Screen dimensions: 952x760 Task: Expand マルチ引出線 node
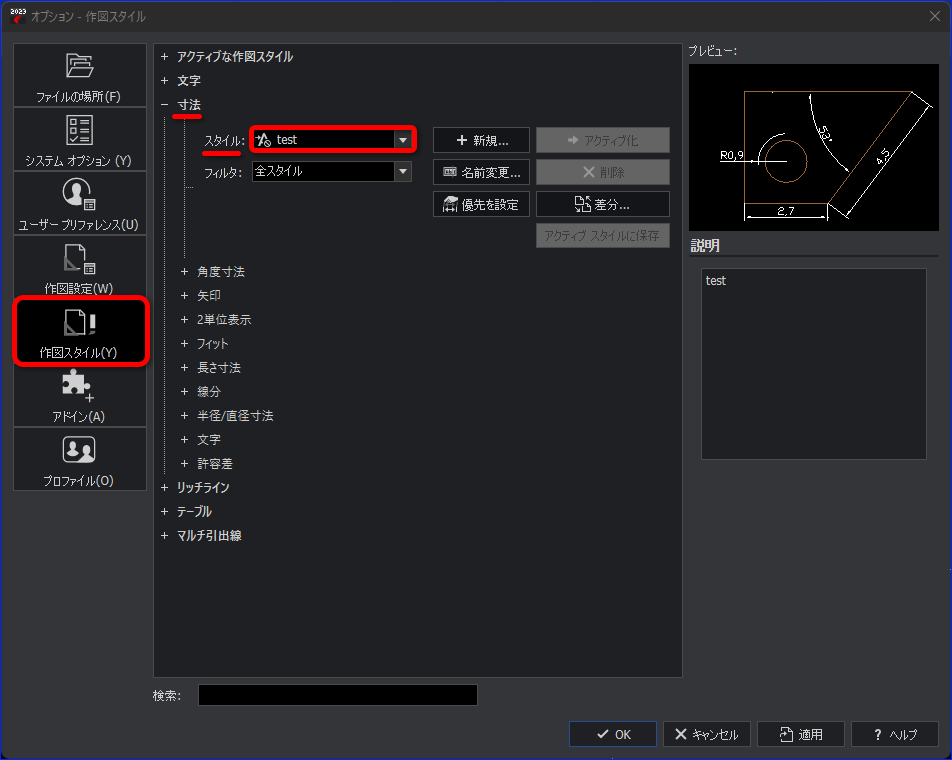(165, 535)
